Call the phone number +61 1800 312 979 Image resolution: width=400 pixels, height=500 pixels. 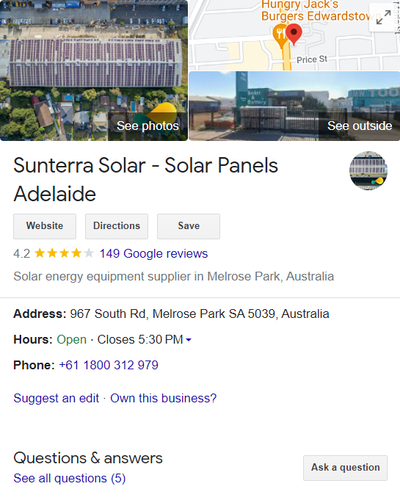pyautogui.click(x=109, y=365)
